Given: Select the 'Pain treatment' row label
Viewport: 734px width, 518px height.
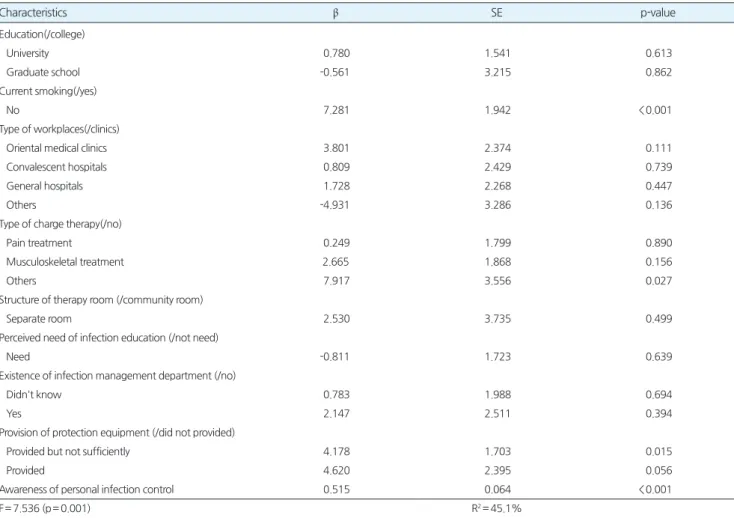Looking at the screenshot, I should pos(39,243).
